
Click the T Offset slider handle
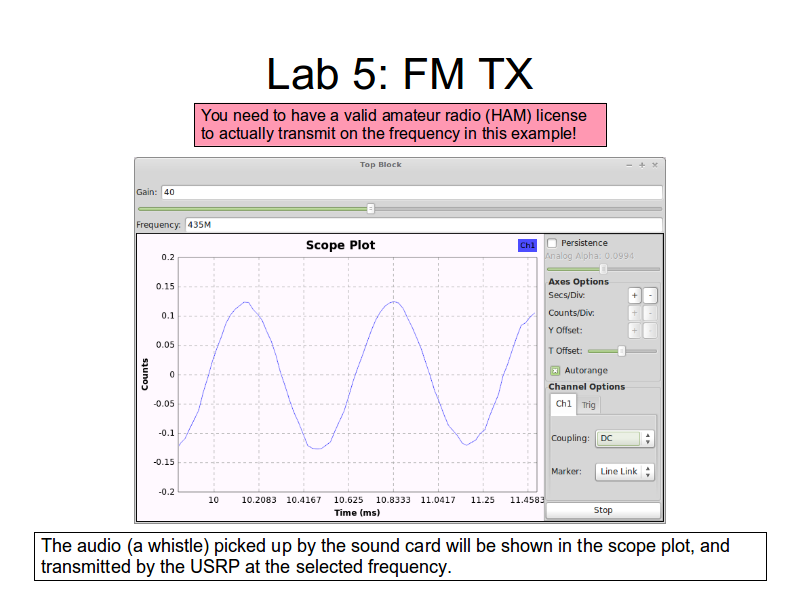tap(622, 351)
